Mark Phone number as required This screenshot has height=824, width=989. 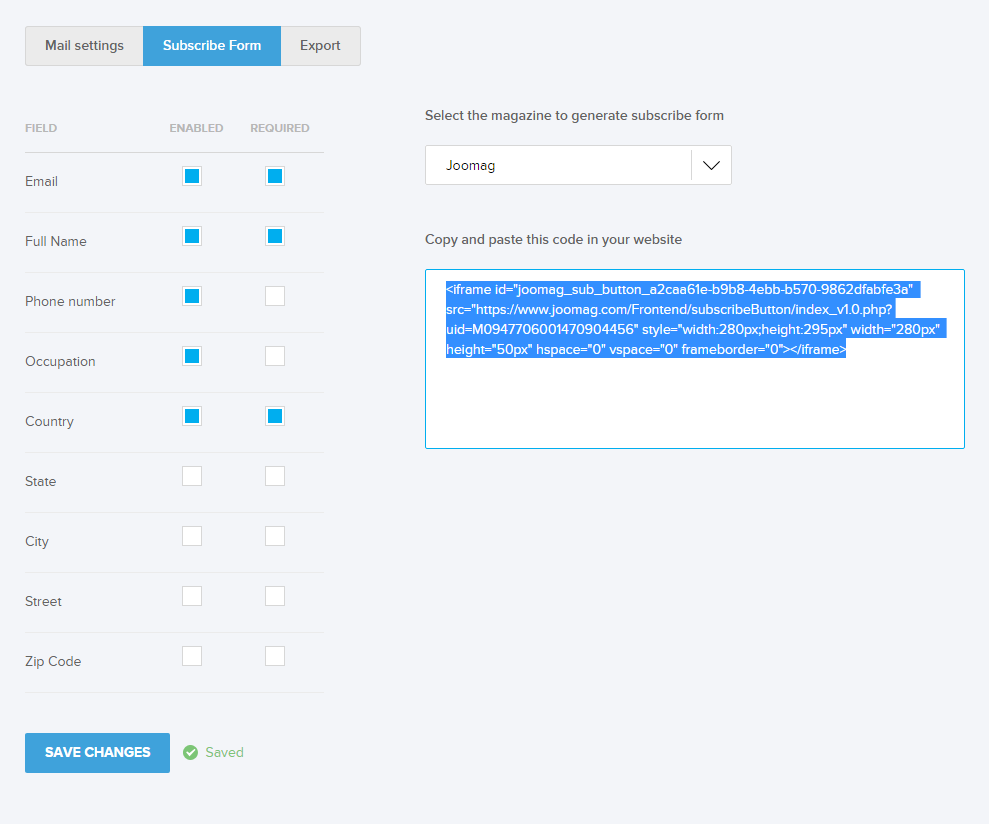click(275, 296)
